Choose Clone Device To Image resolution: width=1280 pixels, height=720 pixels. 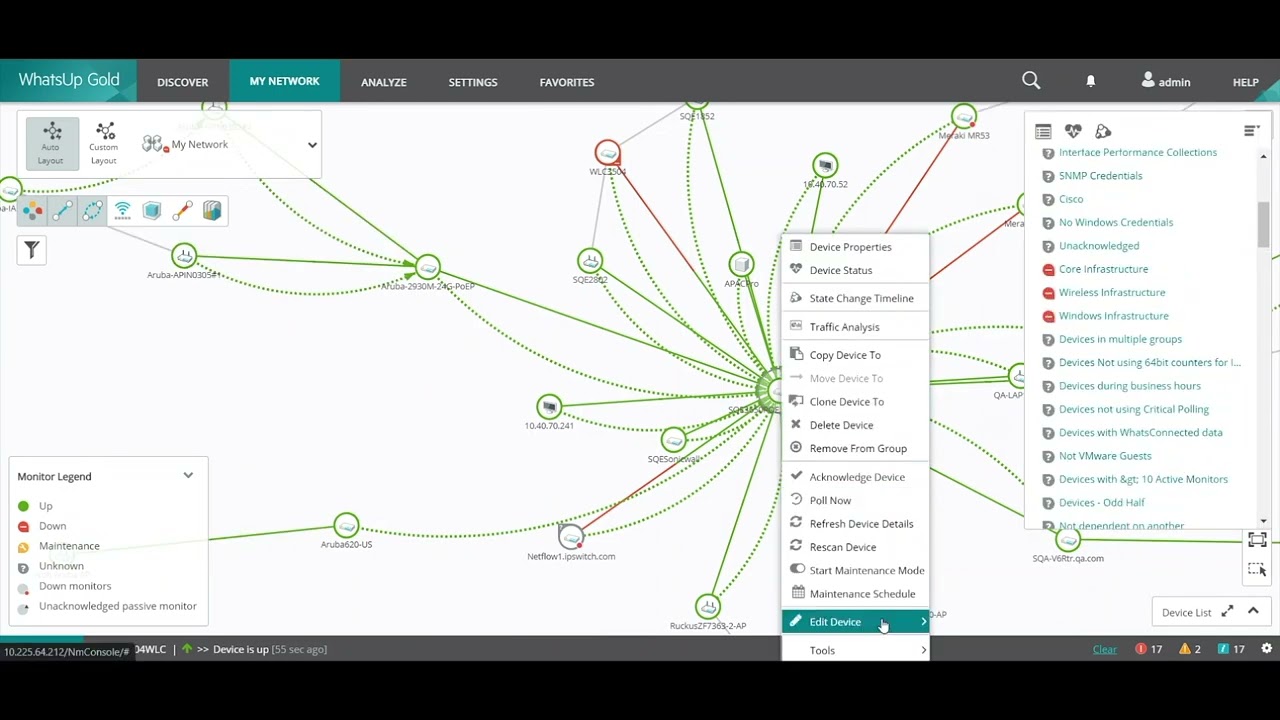[x=855, y=402]
